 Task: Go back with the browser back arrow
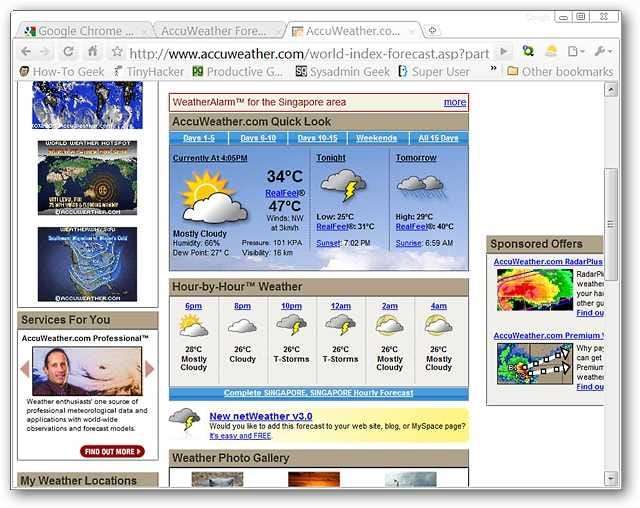[x=26, y=52]
